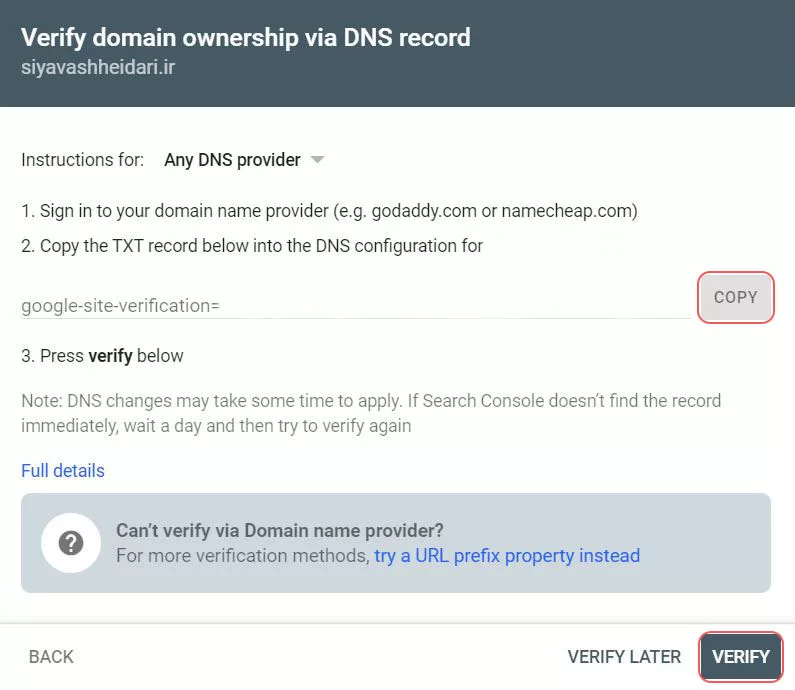This screenshot has width=795, height=690.
Task: Open the 'Any DNS provider' dropdown
Action: pos(233,160)
